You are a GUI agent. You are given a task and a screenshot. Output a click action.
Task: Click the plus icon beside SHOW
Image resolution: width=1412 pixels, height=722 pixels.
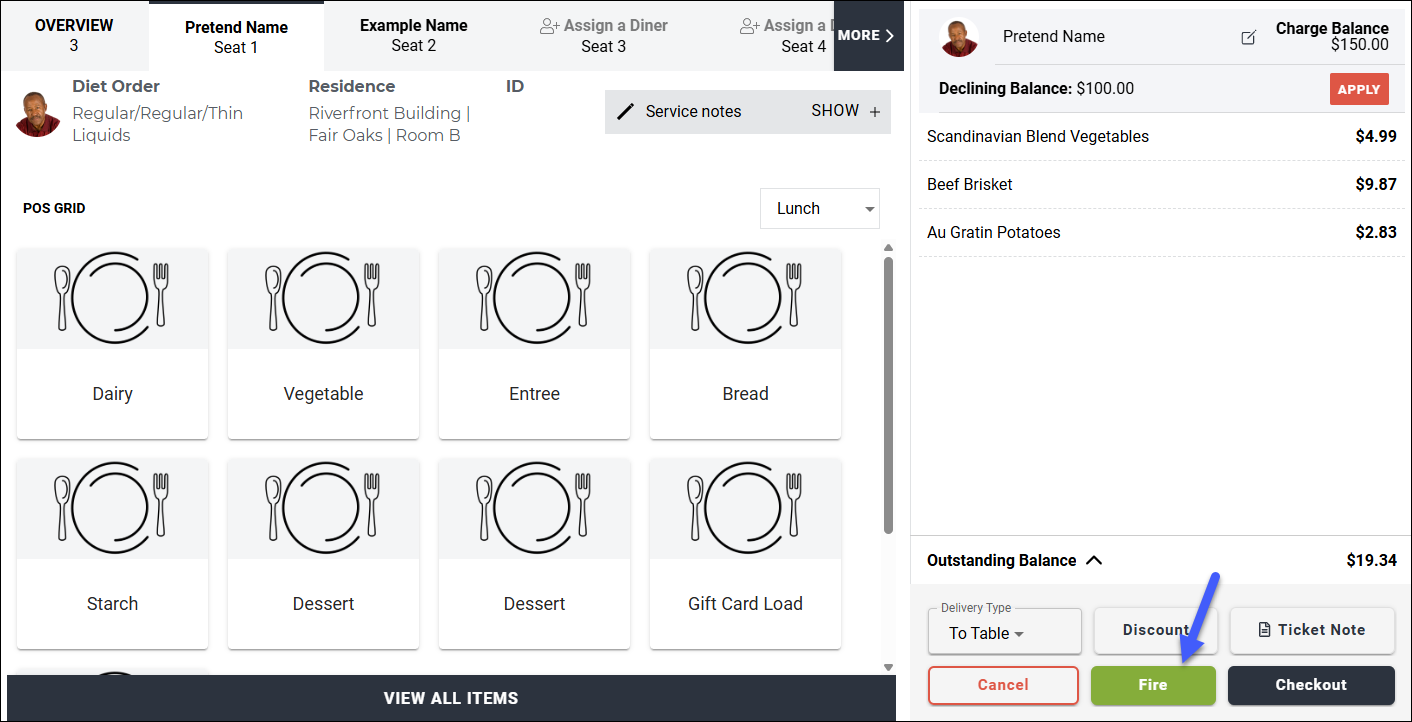tap(875, 112)
